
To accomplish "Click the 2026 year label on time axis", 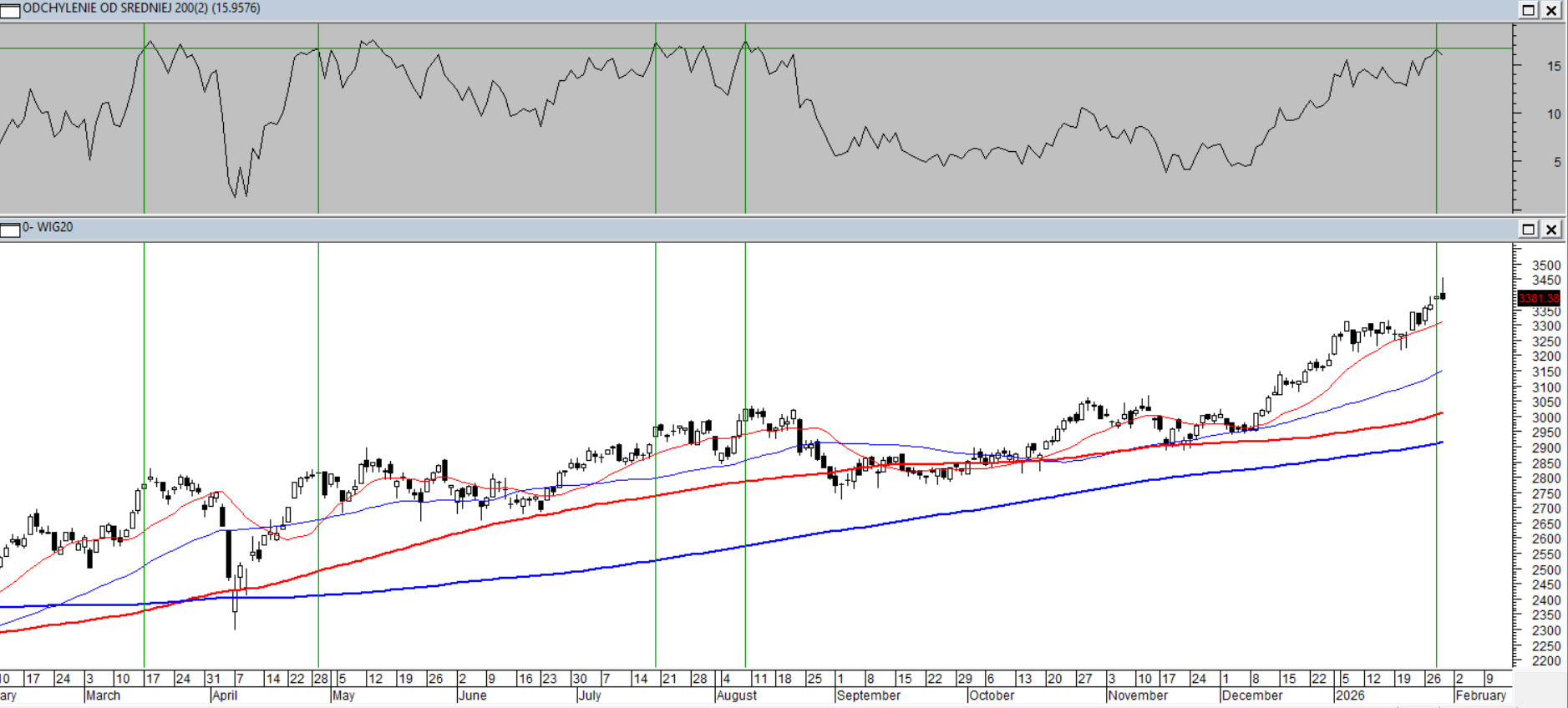I will pos(1350,695).
